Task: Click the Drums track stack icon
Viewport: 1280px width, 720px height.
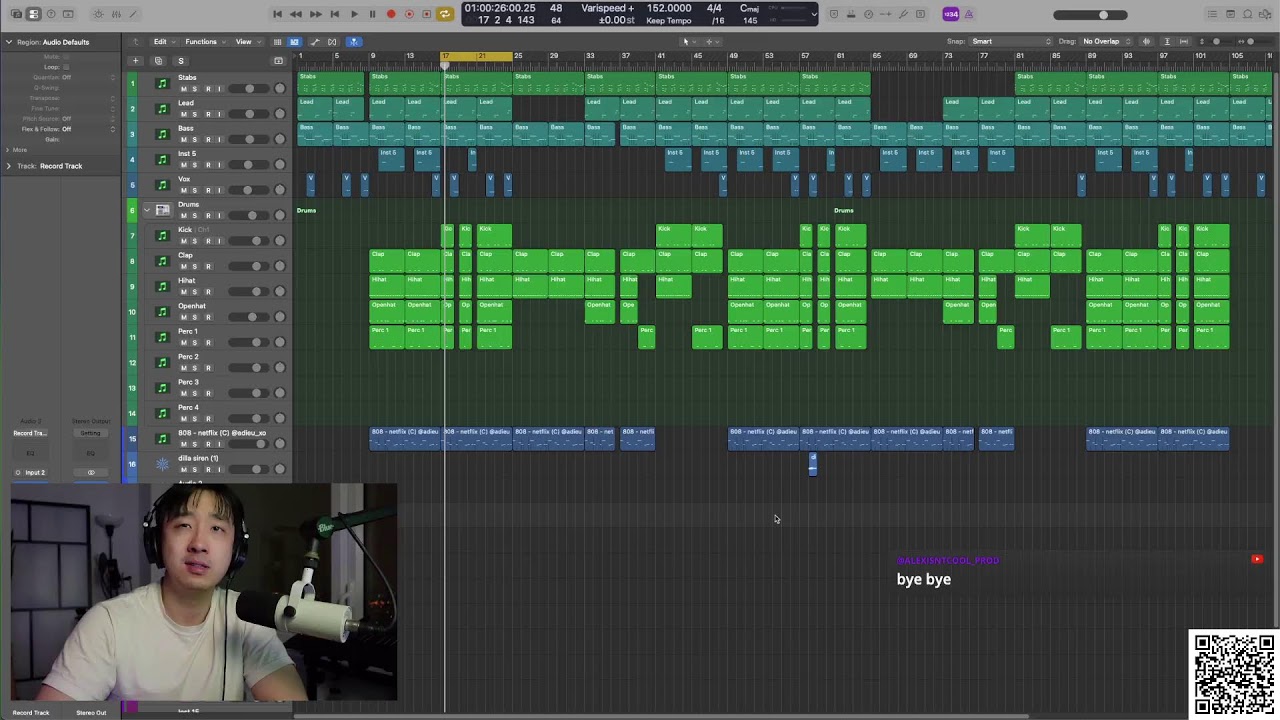Action: point(162,210)
